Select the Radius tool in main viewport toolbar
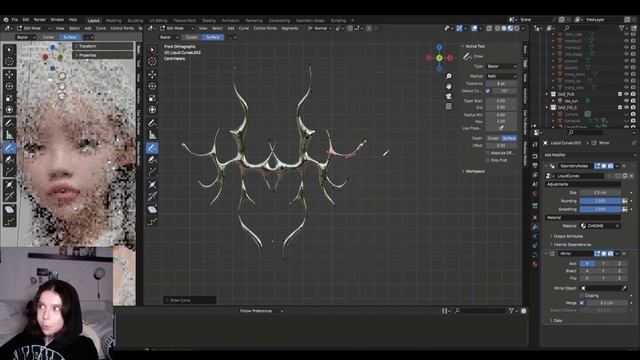The height and width of the screenshot is (360, 640). click(152, 184)
